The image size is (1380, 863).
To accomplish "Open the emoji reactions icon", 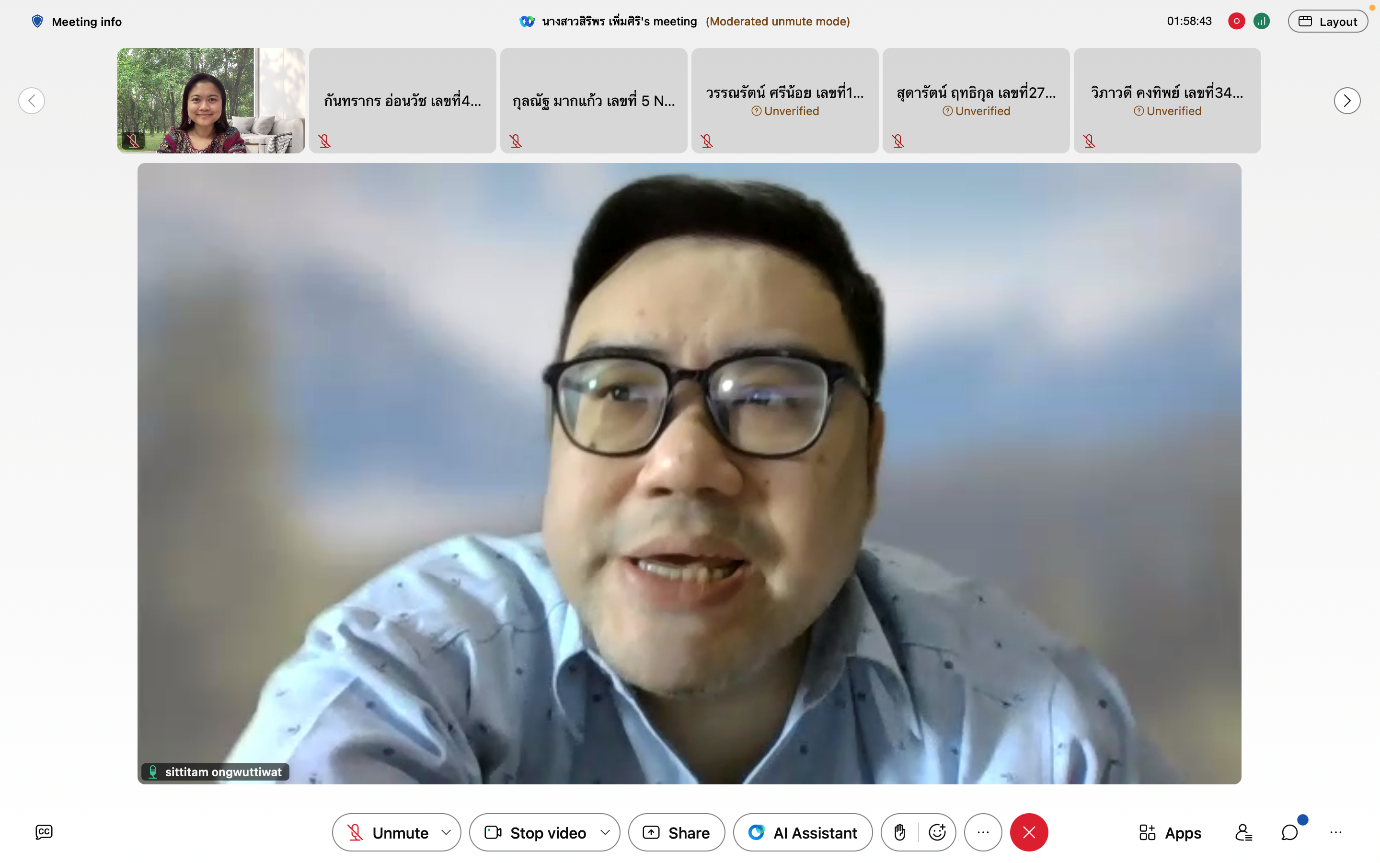I will click(937, 832).
